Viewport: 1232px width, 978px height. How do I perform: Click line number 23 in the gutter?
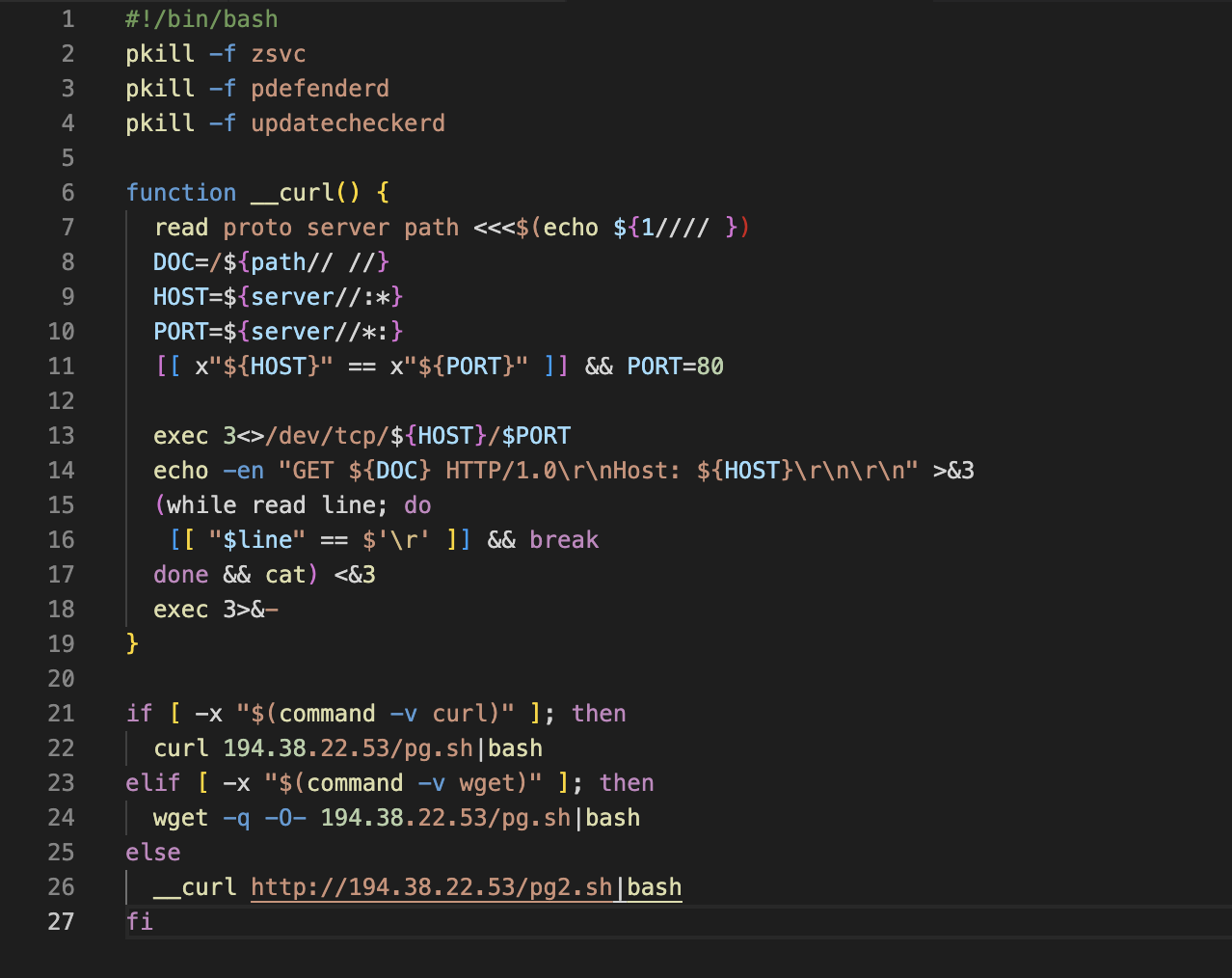tap(61, 783)
